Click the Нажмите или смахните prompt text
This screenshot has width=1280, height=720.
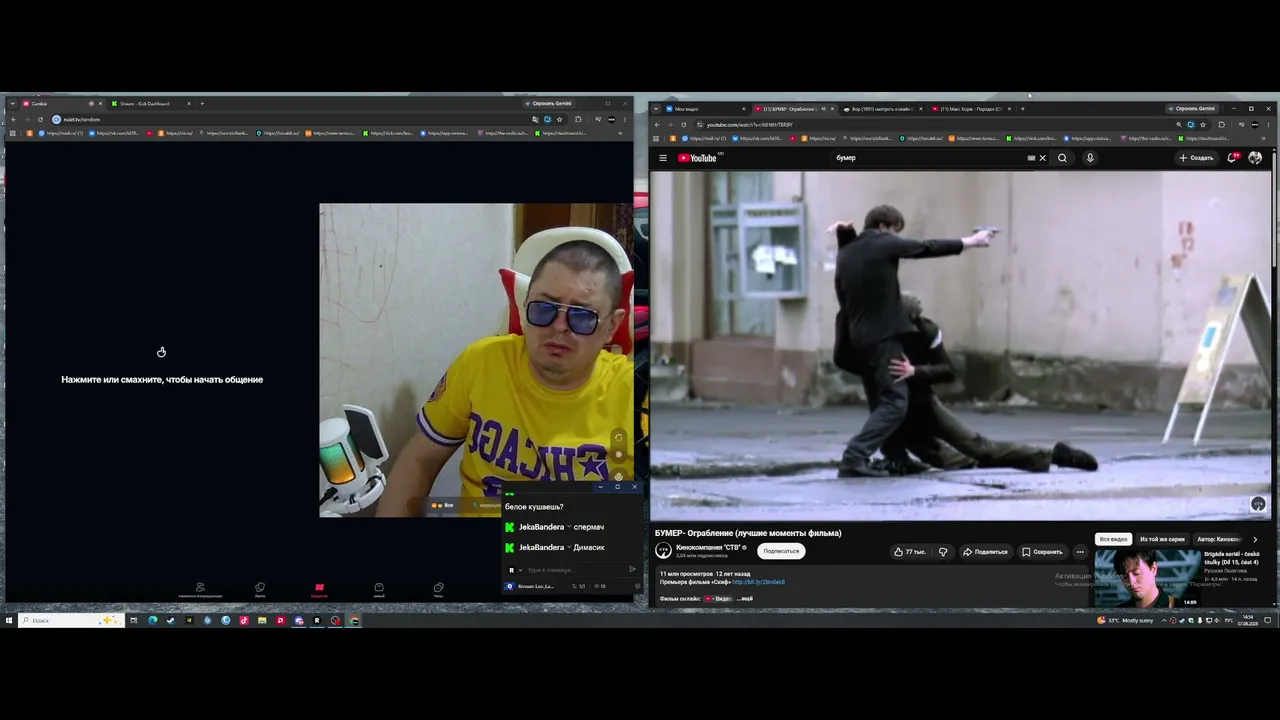click(162, 380)
